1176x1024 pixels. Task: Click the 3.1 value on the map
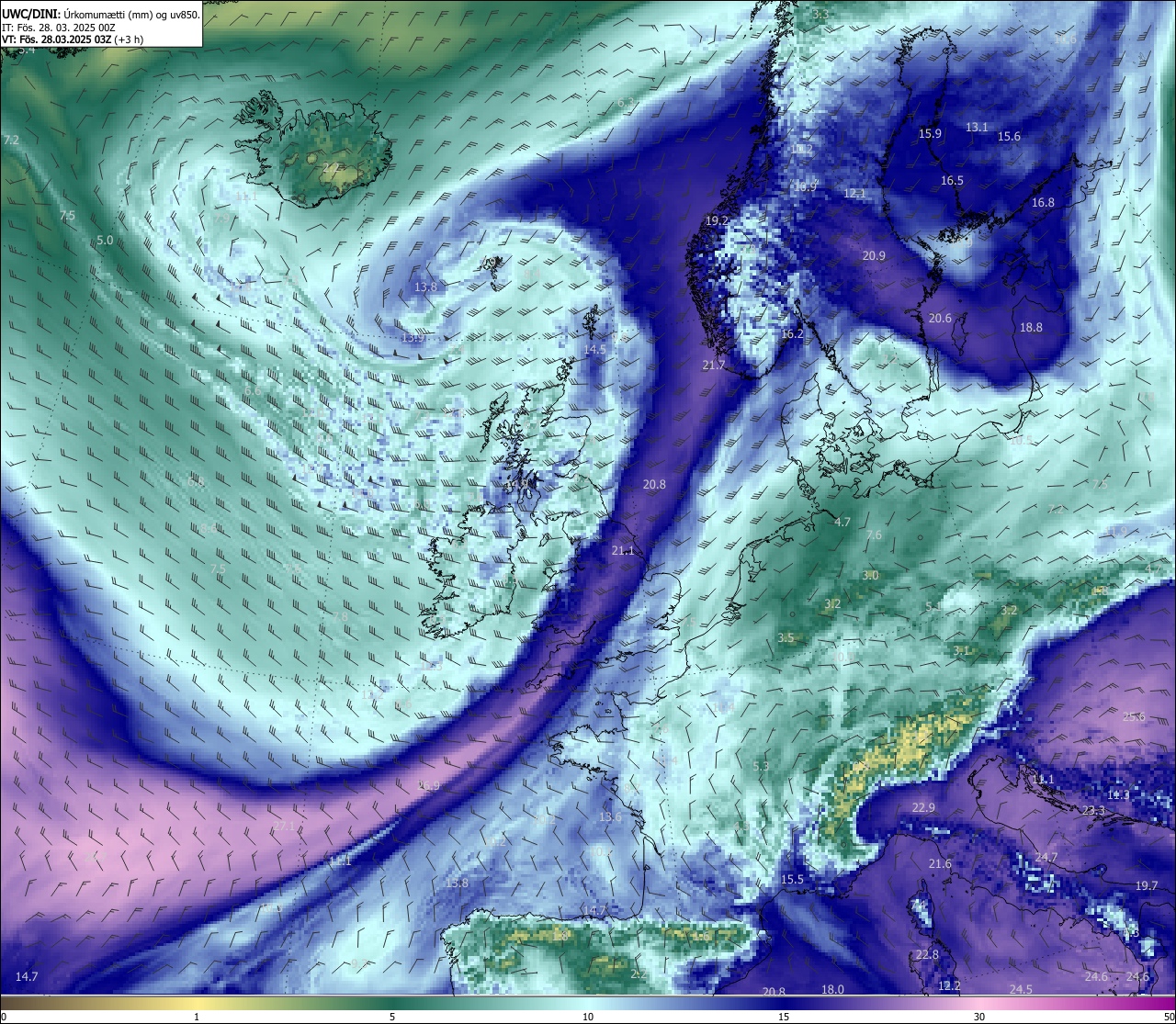[961, 650]
